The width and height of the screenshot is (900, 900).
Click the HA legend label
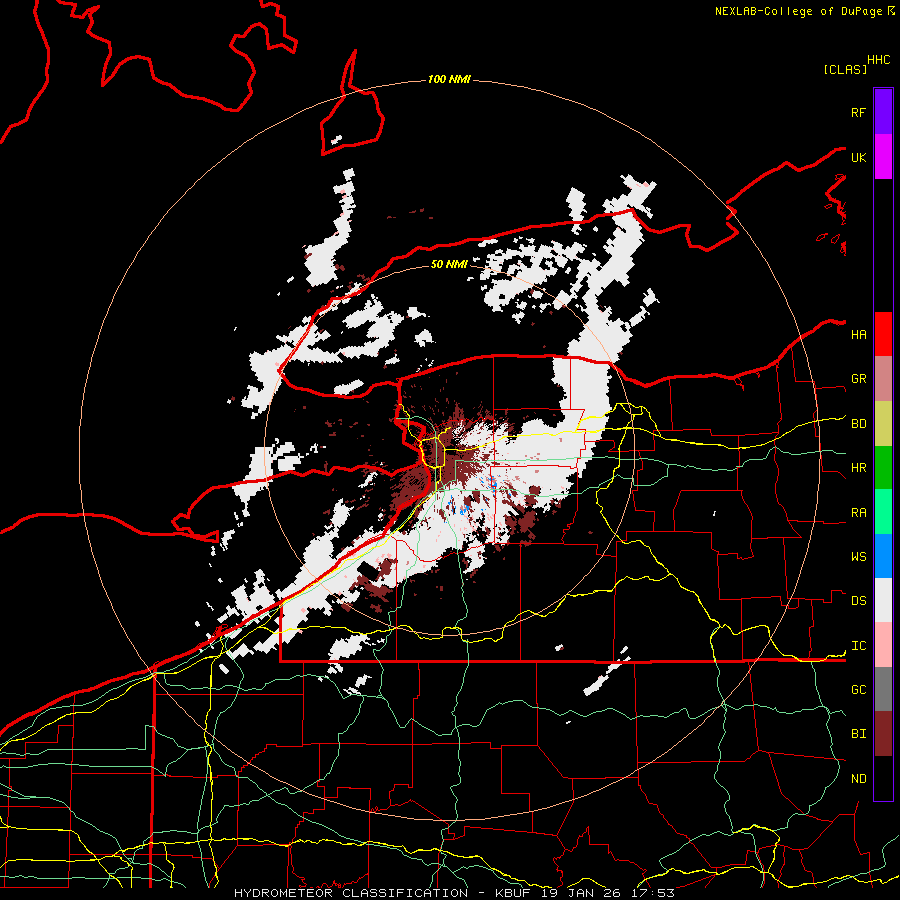point(858,335)
